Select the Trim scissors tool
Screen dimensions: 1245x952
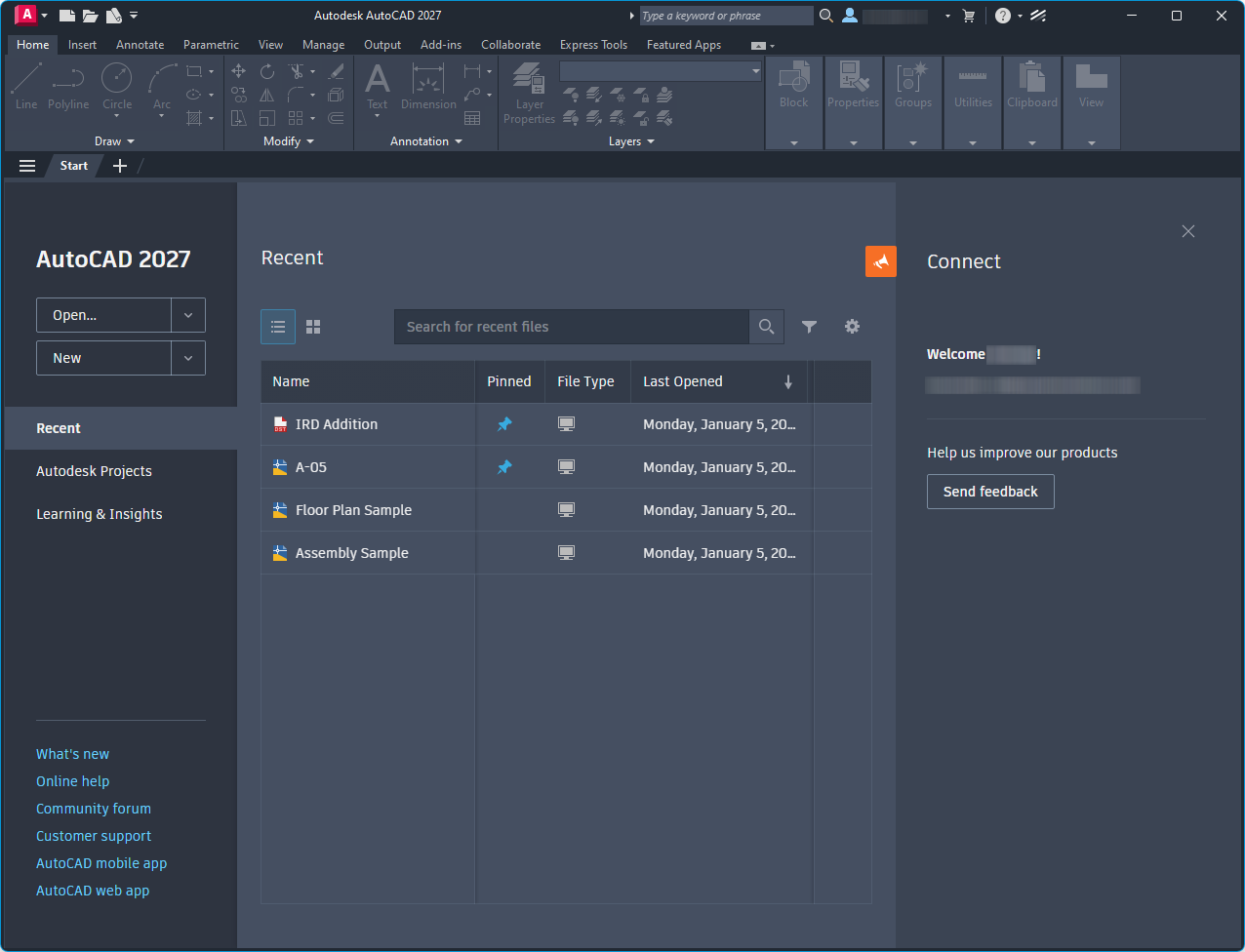296,71
